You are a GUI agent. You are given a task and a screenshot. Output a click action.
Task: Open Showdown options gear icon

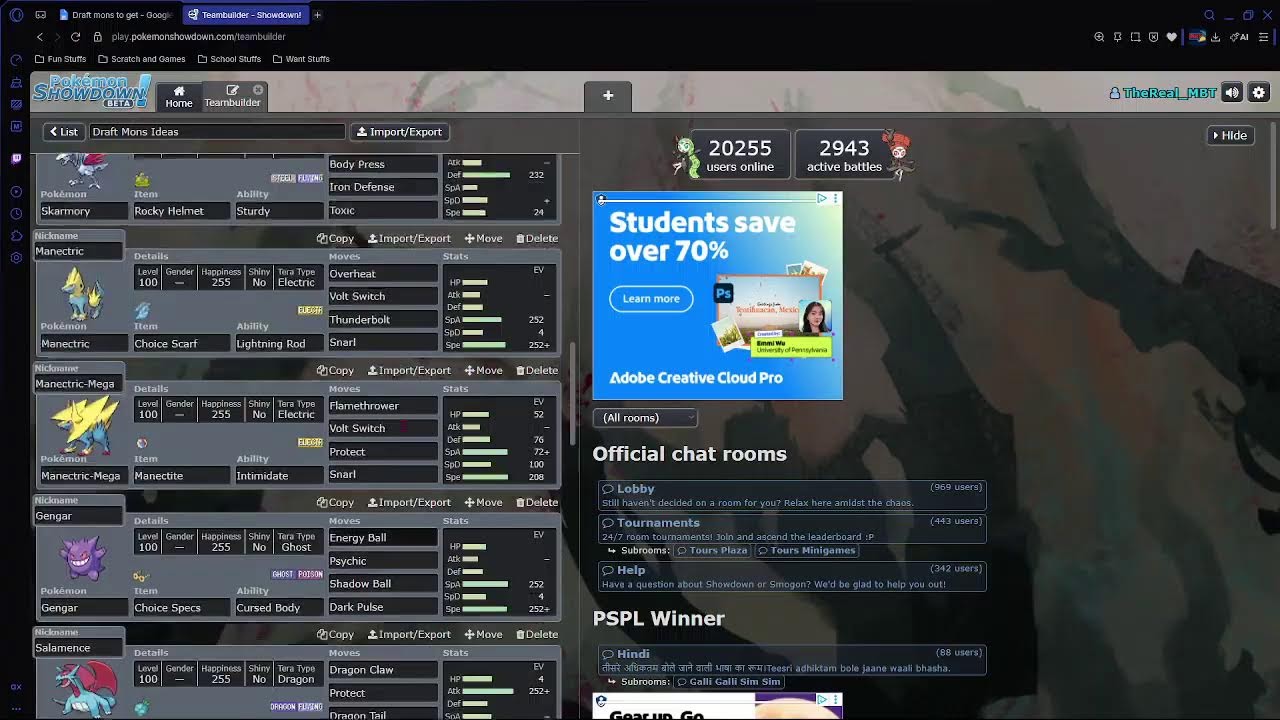coord(1259,93)
